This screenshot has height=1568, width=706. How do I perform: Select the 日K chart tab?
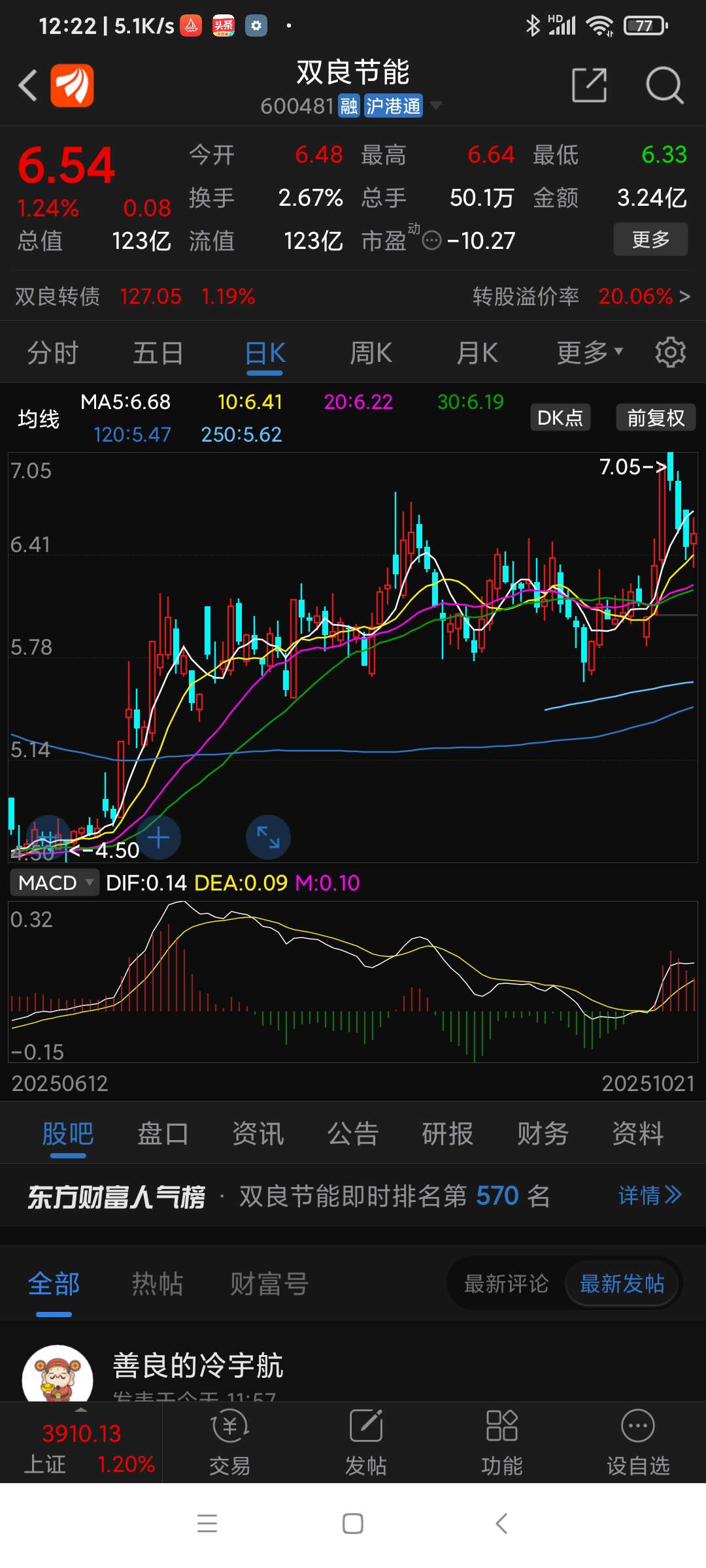(265, 353)
